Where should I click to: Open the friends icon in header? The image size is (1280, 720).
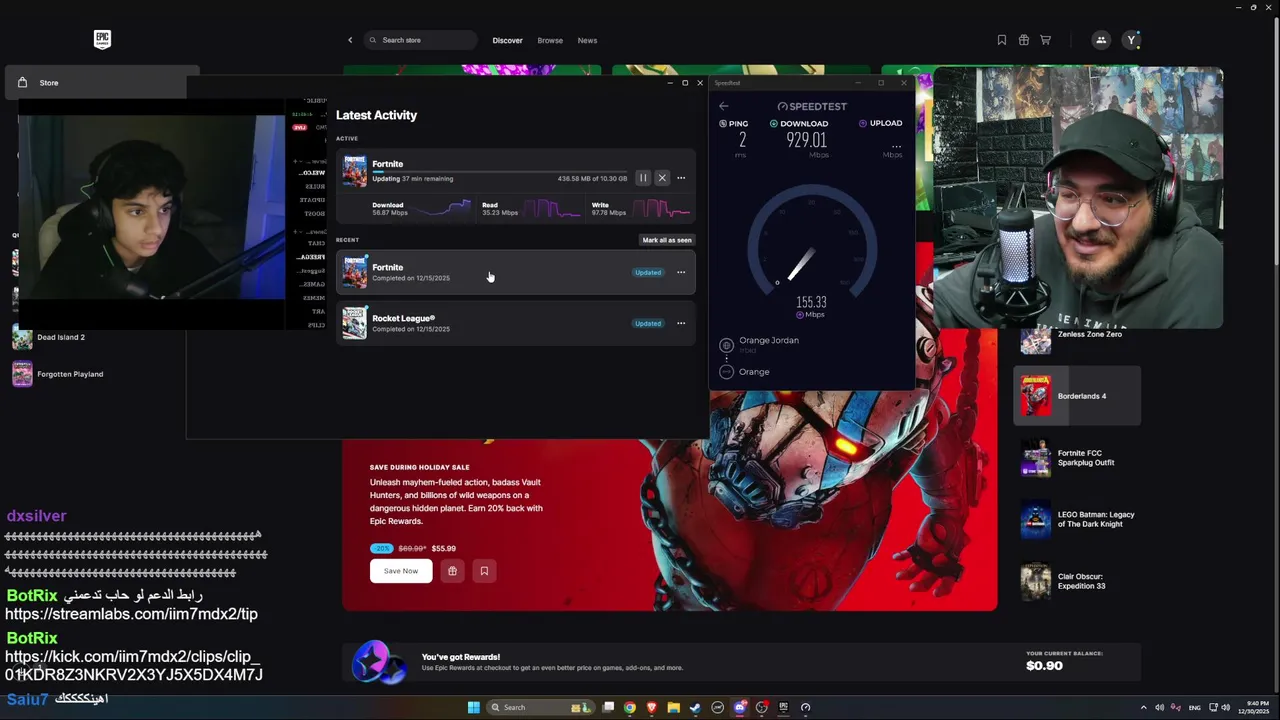click(1101, 40)
